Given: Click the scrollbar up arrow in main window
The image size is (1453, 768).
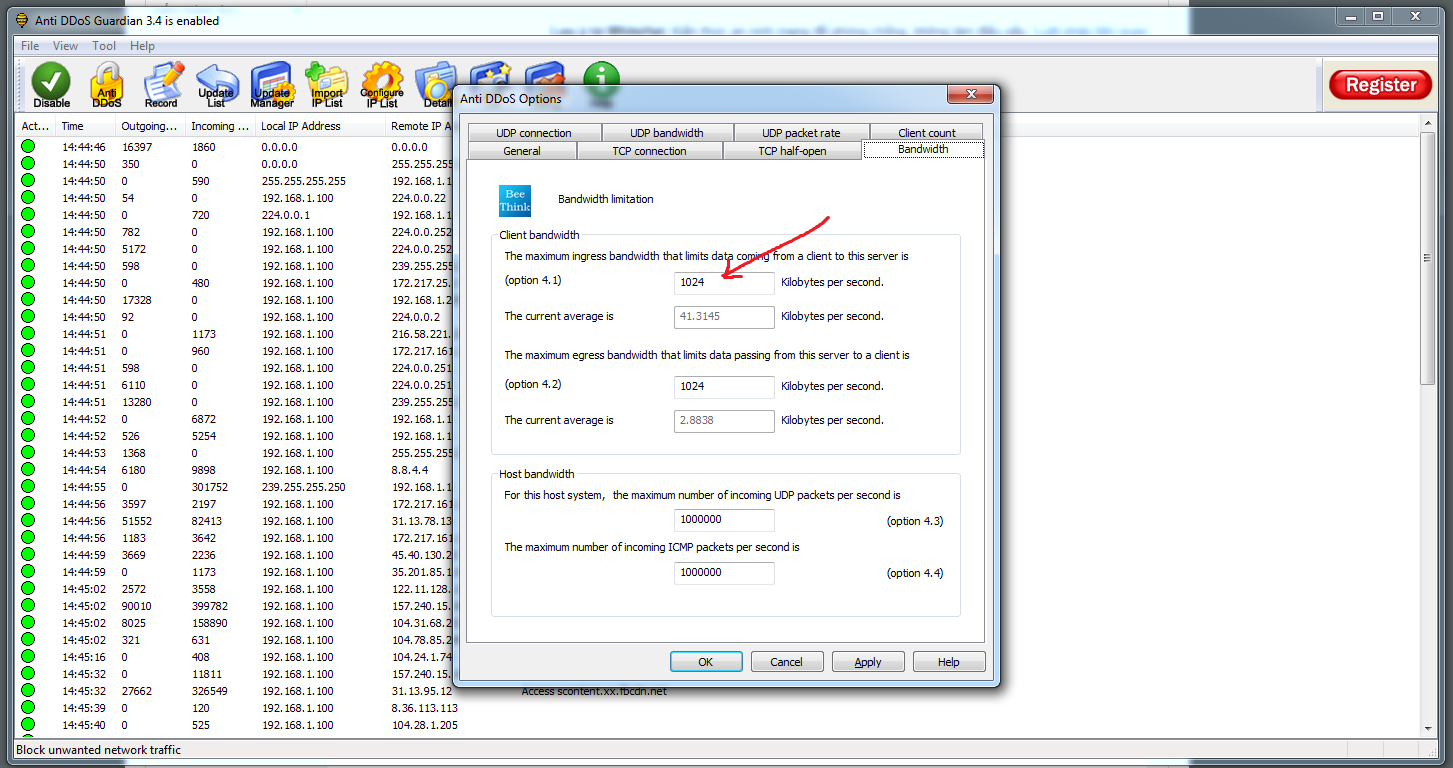Looking at the screenshot, I should [1427, 124].
